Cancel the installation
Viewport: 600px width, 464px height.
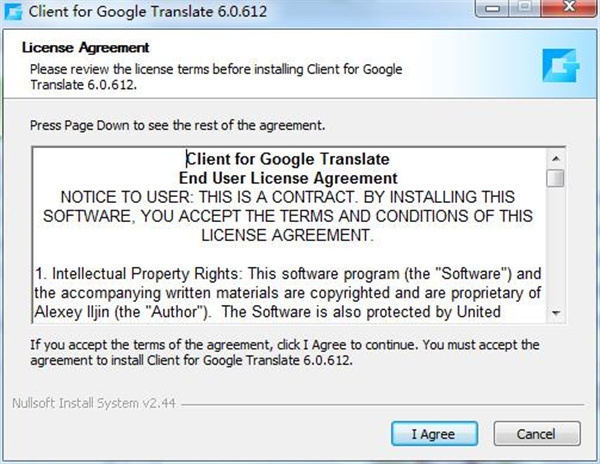pyautogui.click(x=523, y=434)
